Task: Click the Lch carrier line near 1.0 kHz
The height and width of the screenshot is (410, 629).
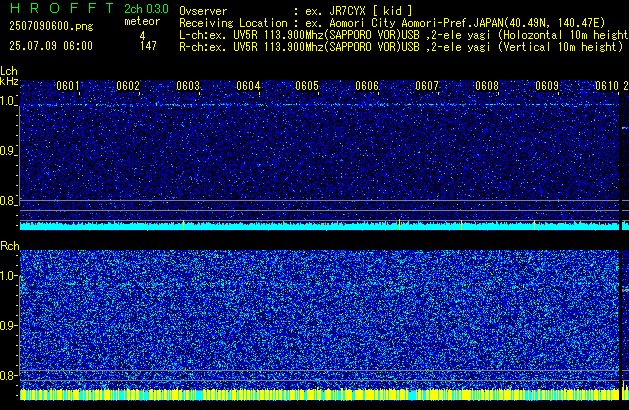Action: click(319, 105)
